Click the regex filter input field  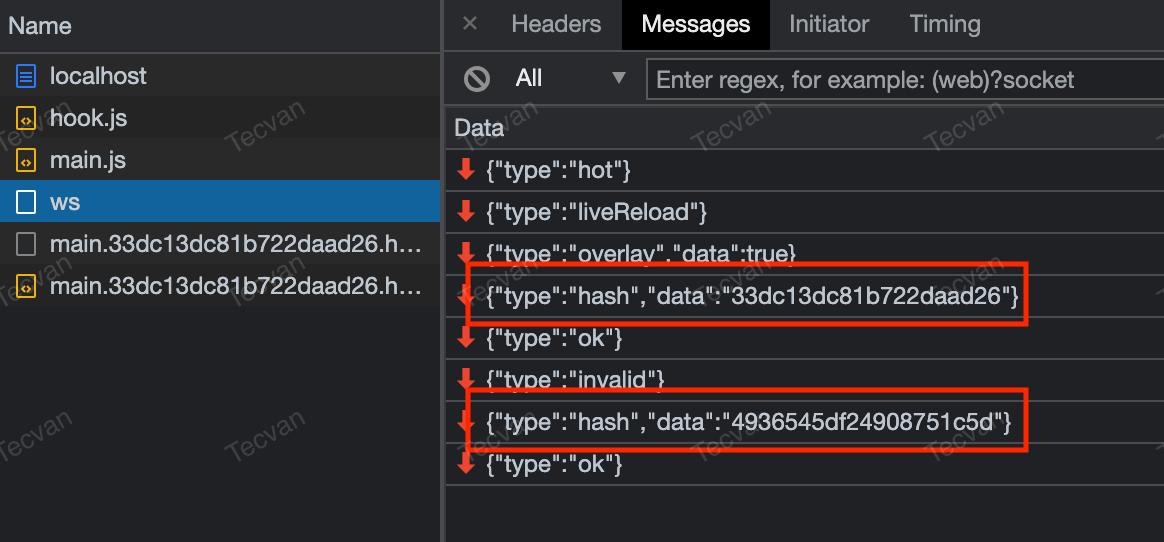pyautogui.click(x=905, y=79)
